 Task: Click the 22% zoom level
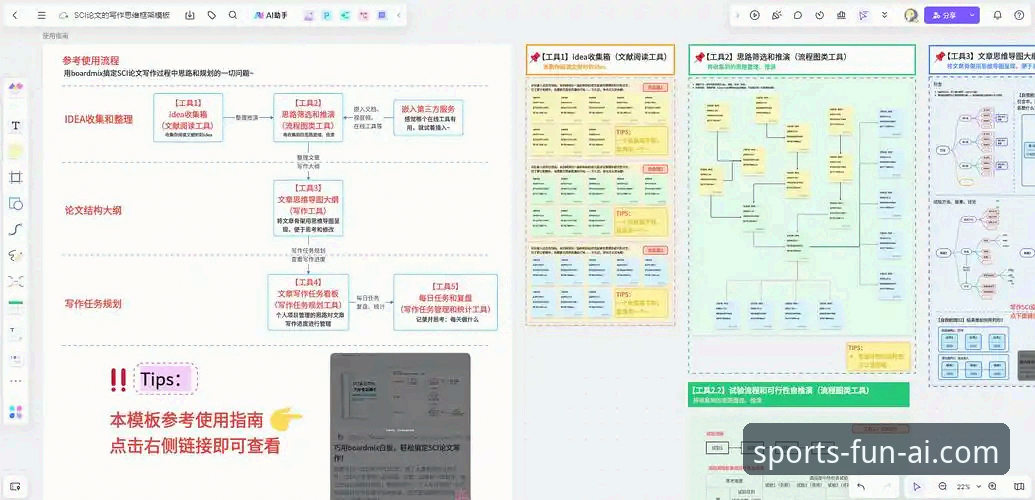click(964, 486)
